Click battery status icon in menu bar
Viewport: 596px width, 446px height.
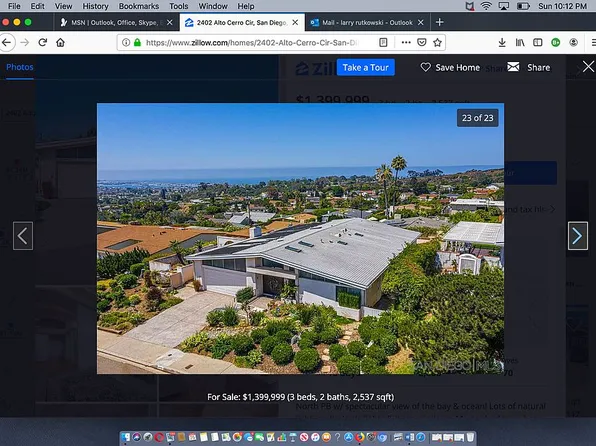click(523, 6)
